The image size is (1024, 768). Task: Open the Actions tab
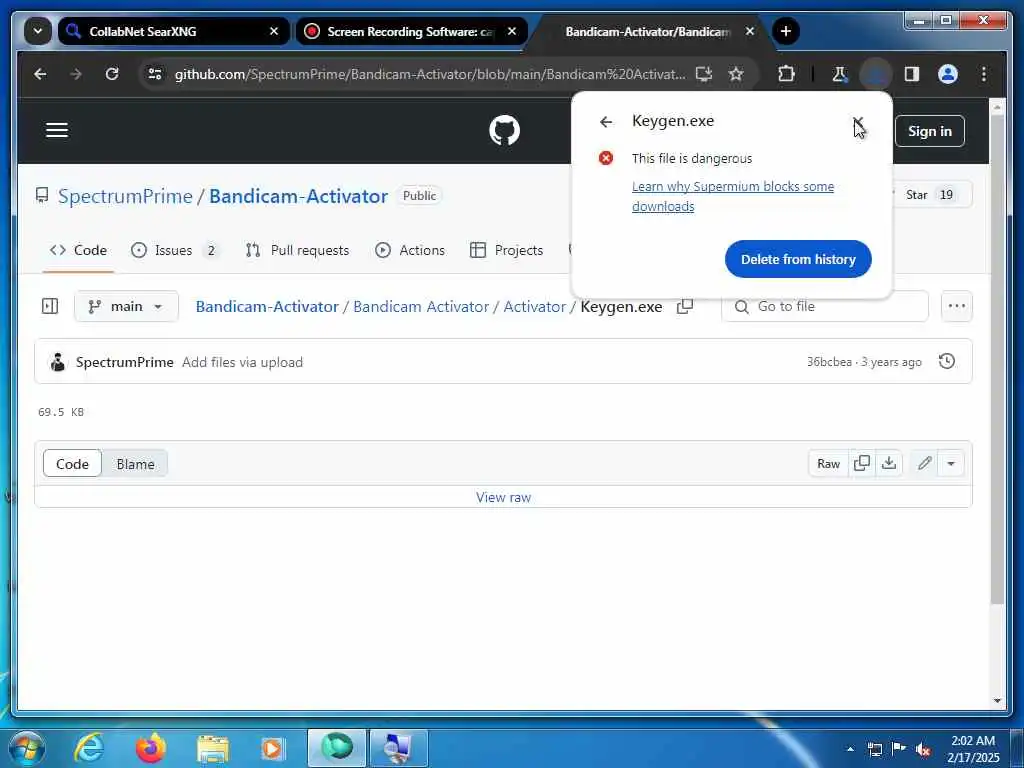tap(410, 250)
